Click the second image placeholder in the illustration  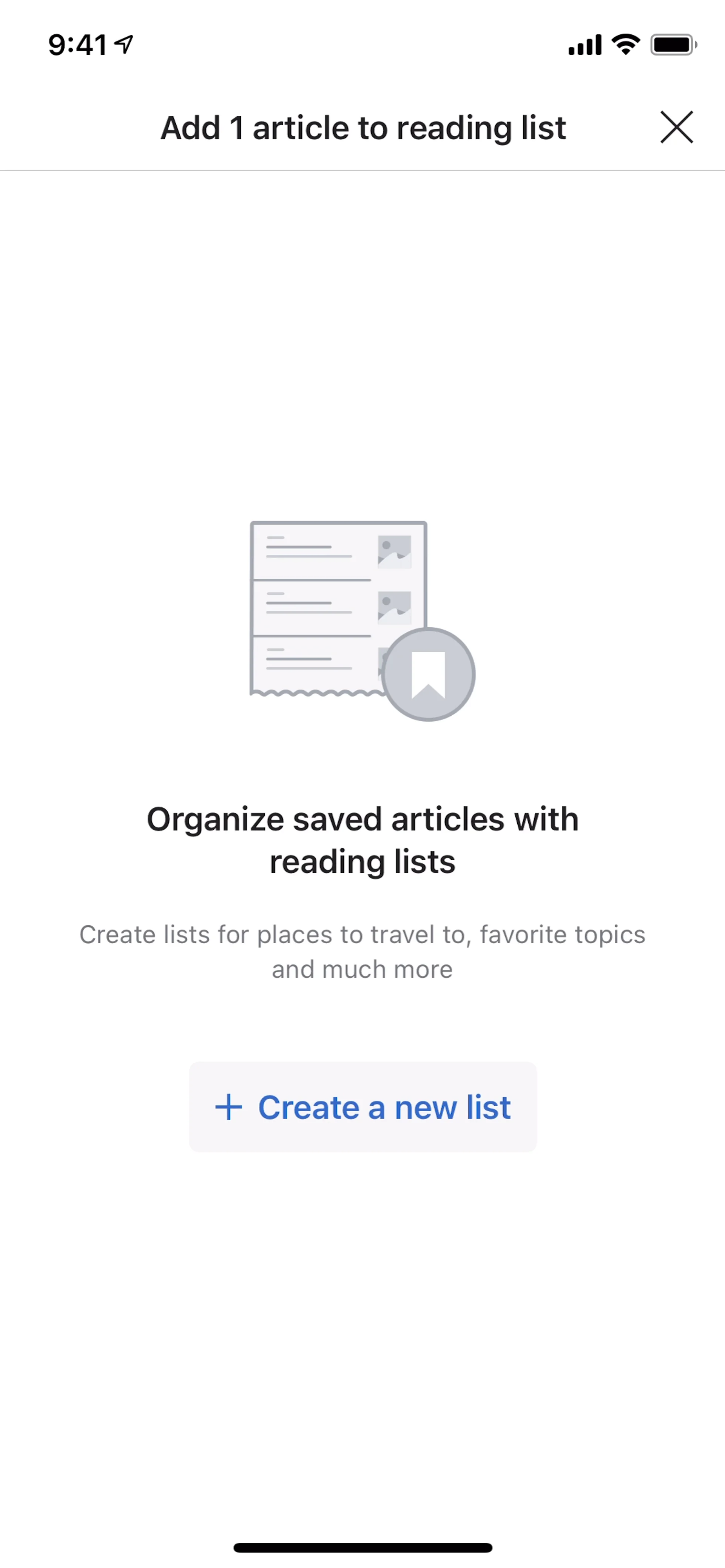click(394, 607)
